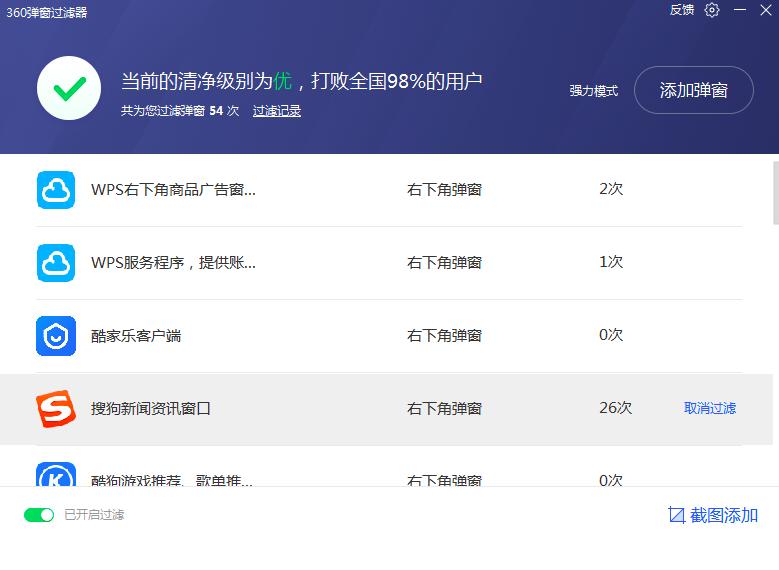The width and height of the screenshot is (779, 570).
Task: Click the 添加弹窗 button
Action: [x=694, y=90]
